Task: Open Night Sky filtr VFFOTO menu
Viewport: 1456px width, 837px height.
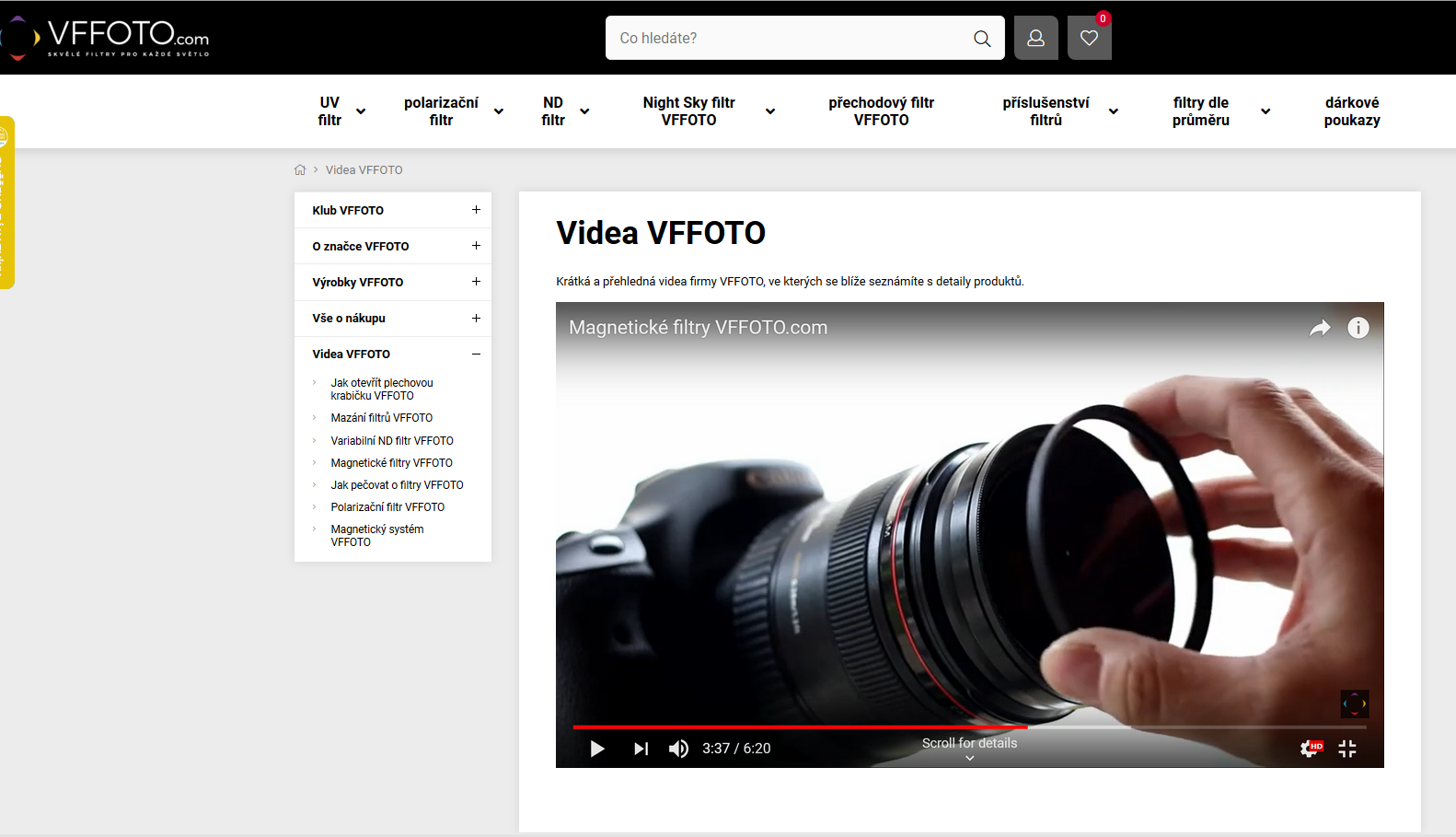Action: pos(688,111)
